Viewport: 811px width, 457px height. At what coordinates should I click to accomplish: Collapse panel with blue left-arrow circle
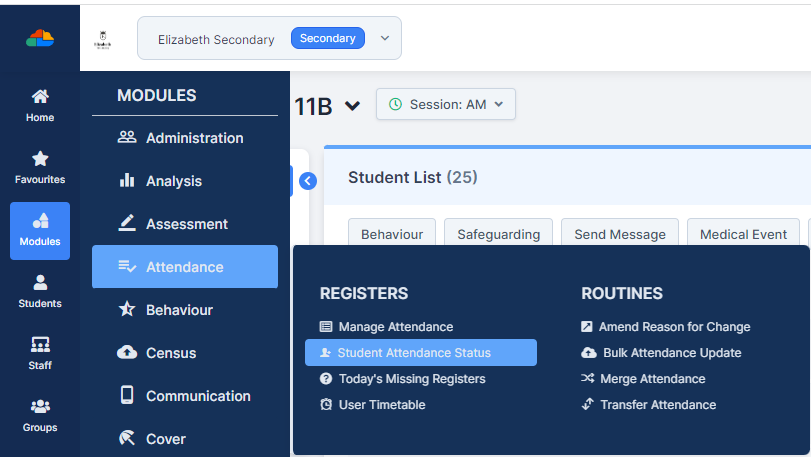point(308,181)
